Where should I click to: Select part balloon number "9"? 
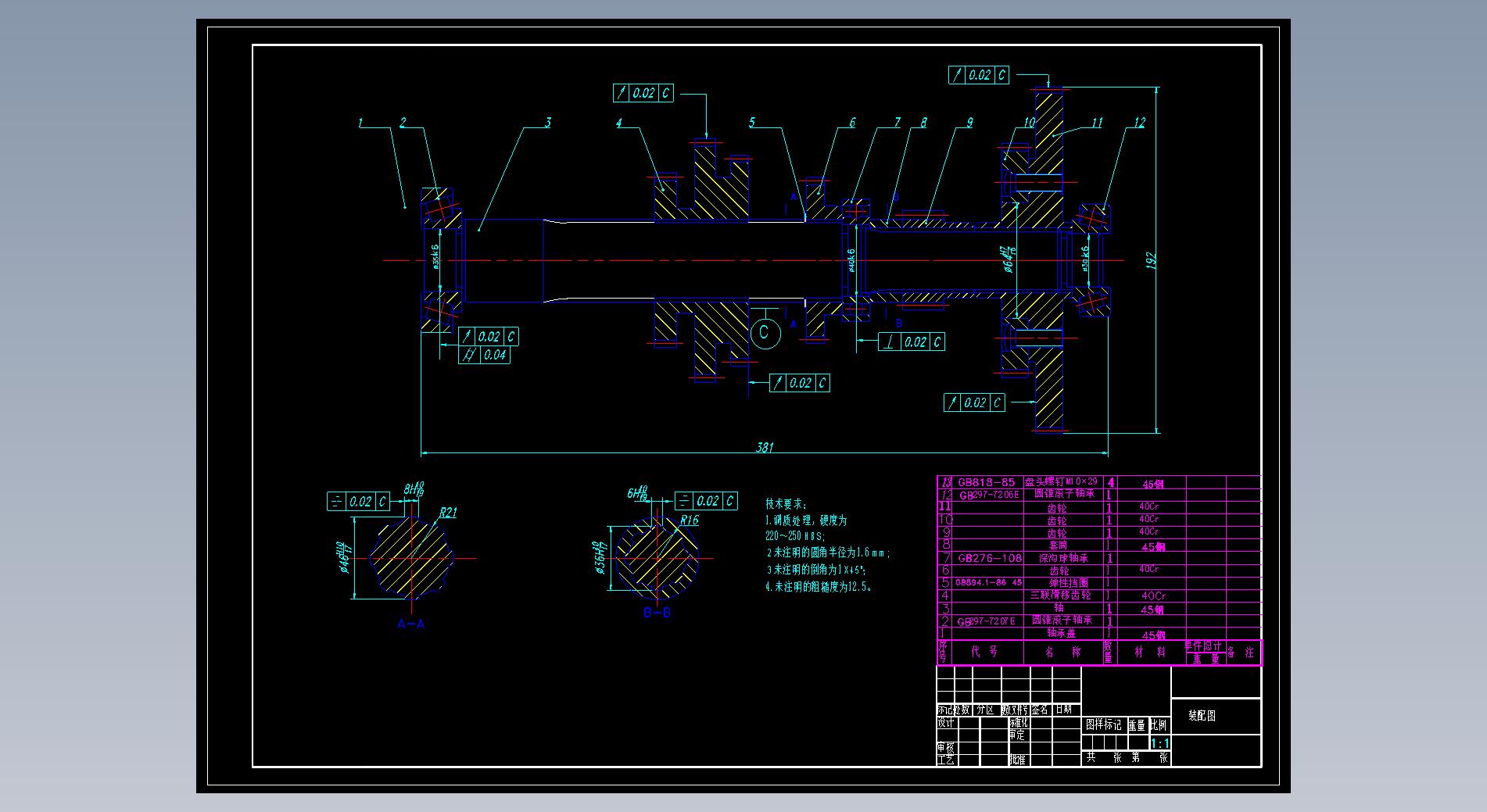[969, 122]
